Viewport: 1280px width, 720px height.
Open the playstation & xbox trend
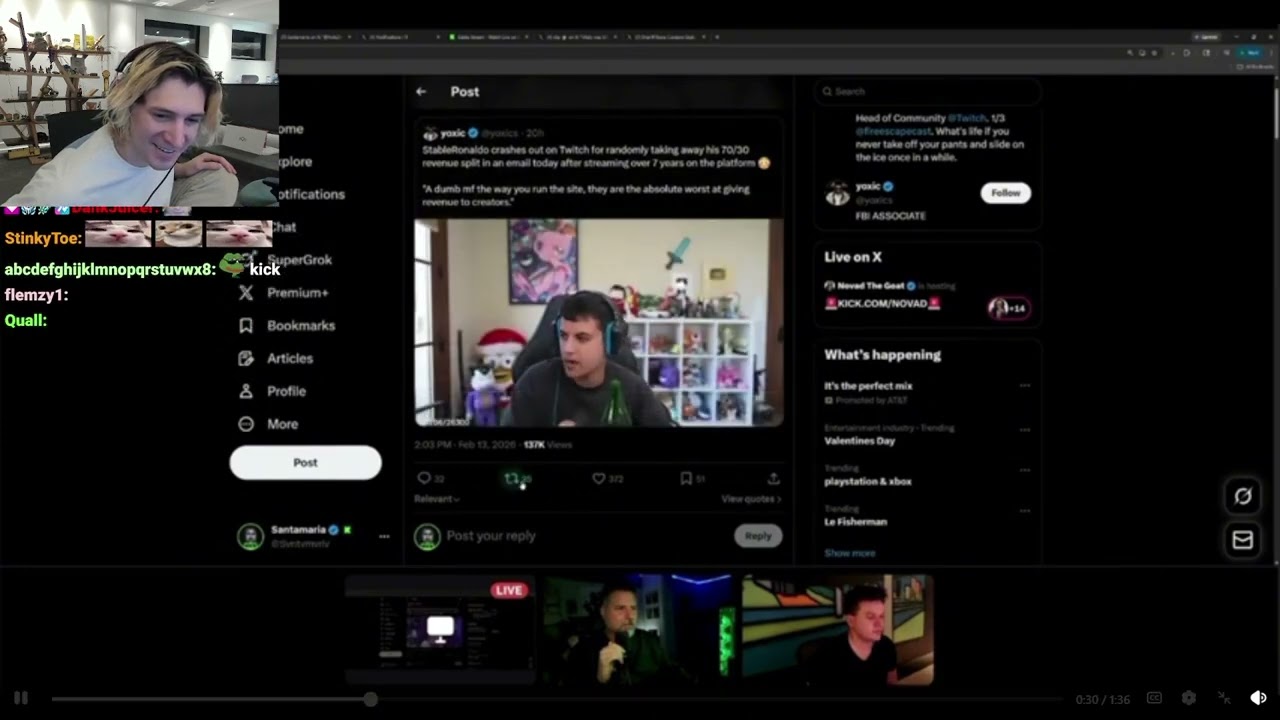click(867, 481)
